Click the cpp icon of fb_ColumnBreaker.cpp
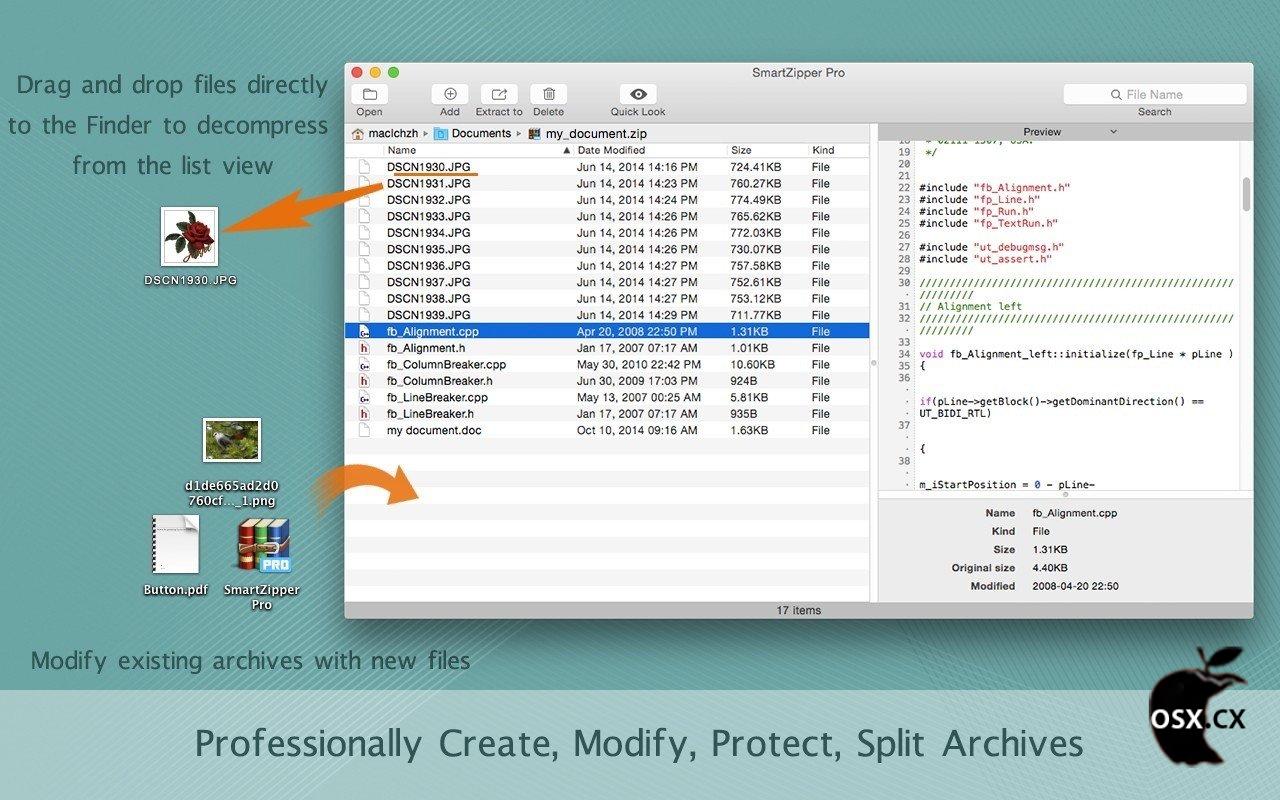 pos(365,365)
